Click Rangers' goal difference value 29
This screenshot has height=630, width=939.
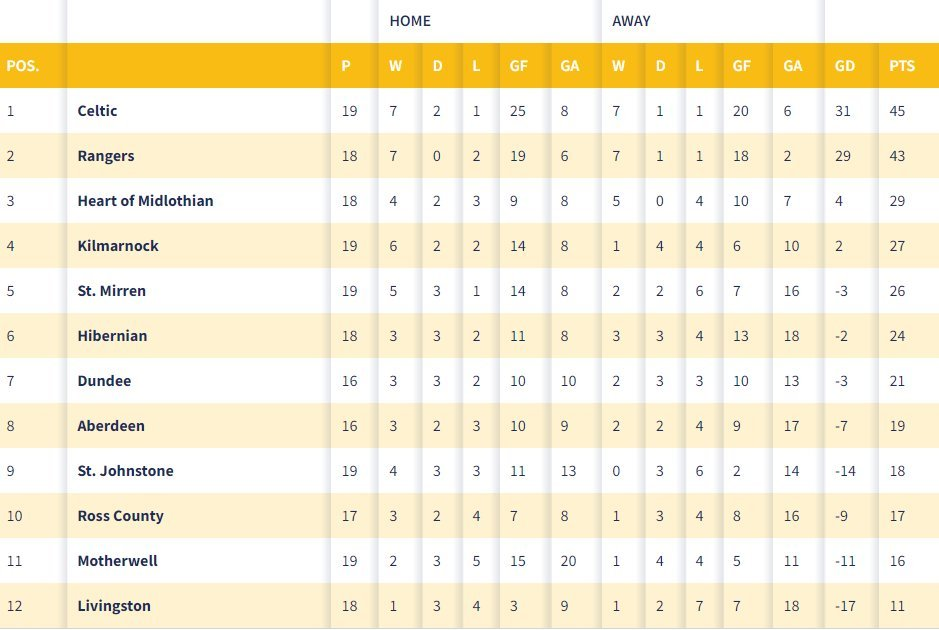click(x=843, y=156)
